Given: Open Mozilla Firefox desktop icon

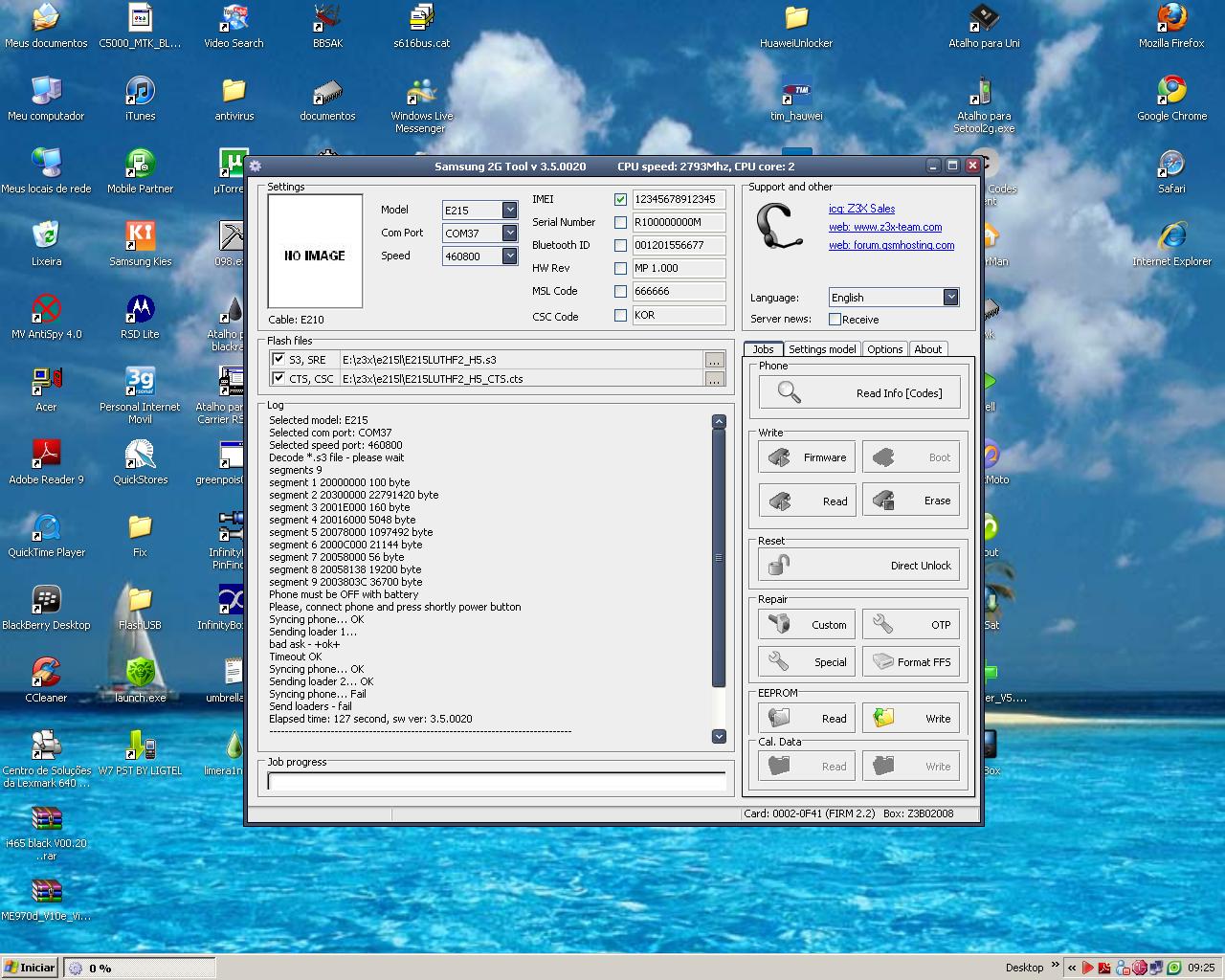Looking at the screenshot, I should (1171, 26).
